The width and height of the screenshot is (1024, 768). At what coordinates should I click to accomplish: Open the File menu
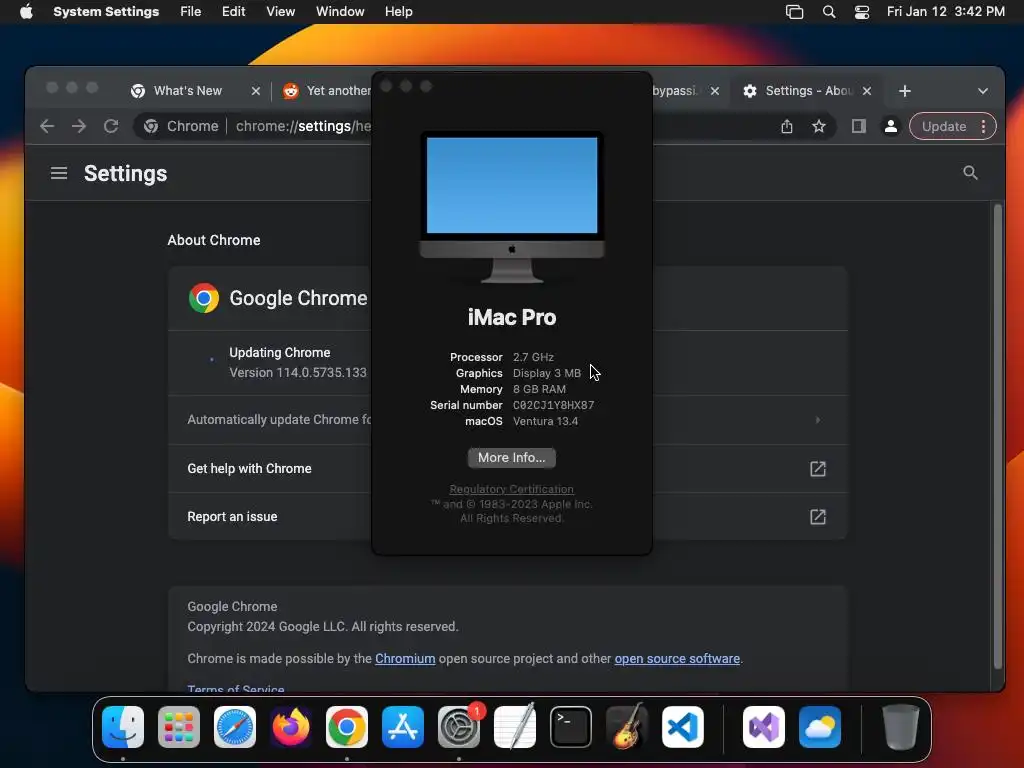coord(191,12)
